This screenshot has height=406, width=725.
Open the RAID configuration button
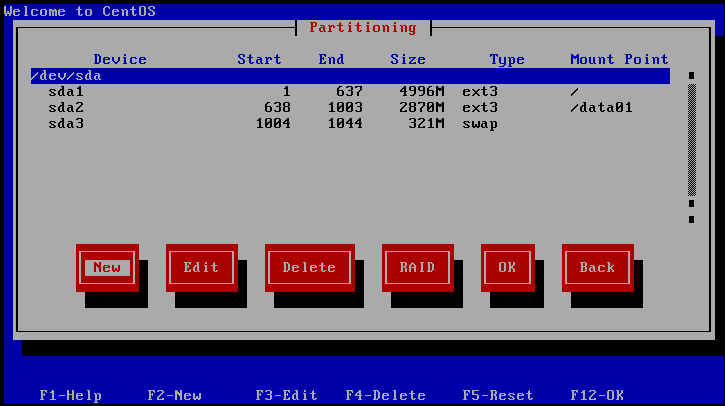(417, 267)
